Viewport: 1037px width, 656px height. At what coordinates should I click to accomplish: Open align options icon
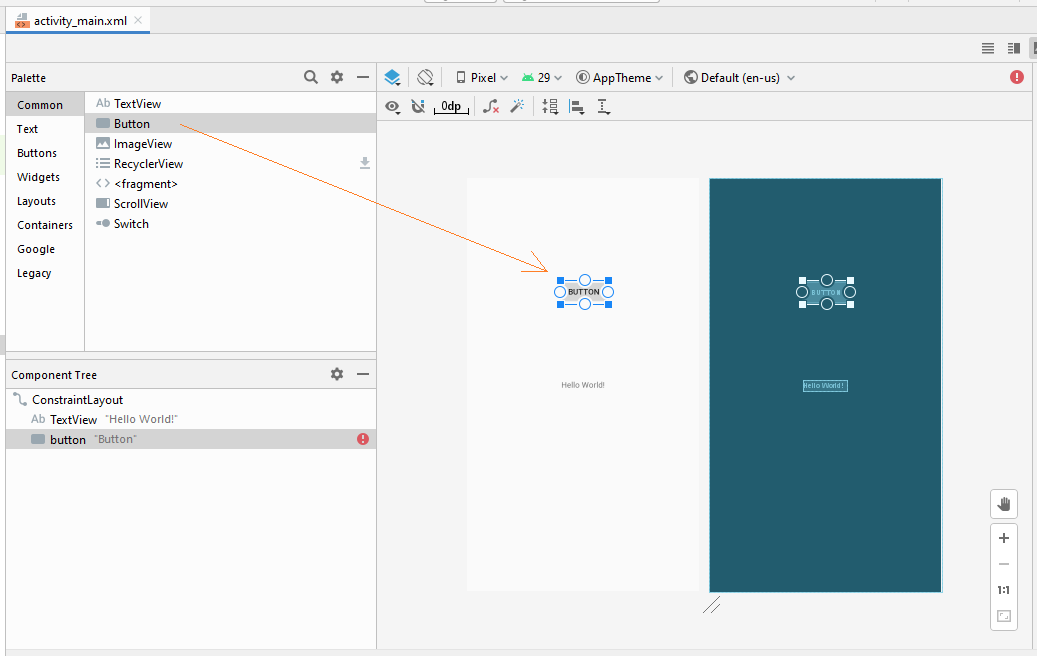coord(577,107)
